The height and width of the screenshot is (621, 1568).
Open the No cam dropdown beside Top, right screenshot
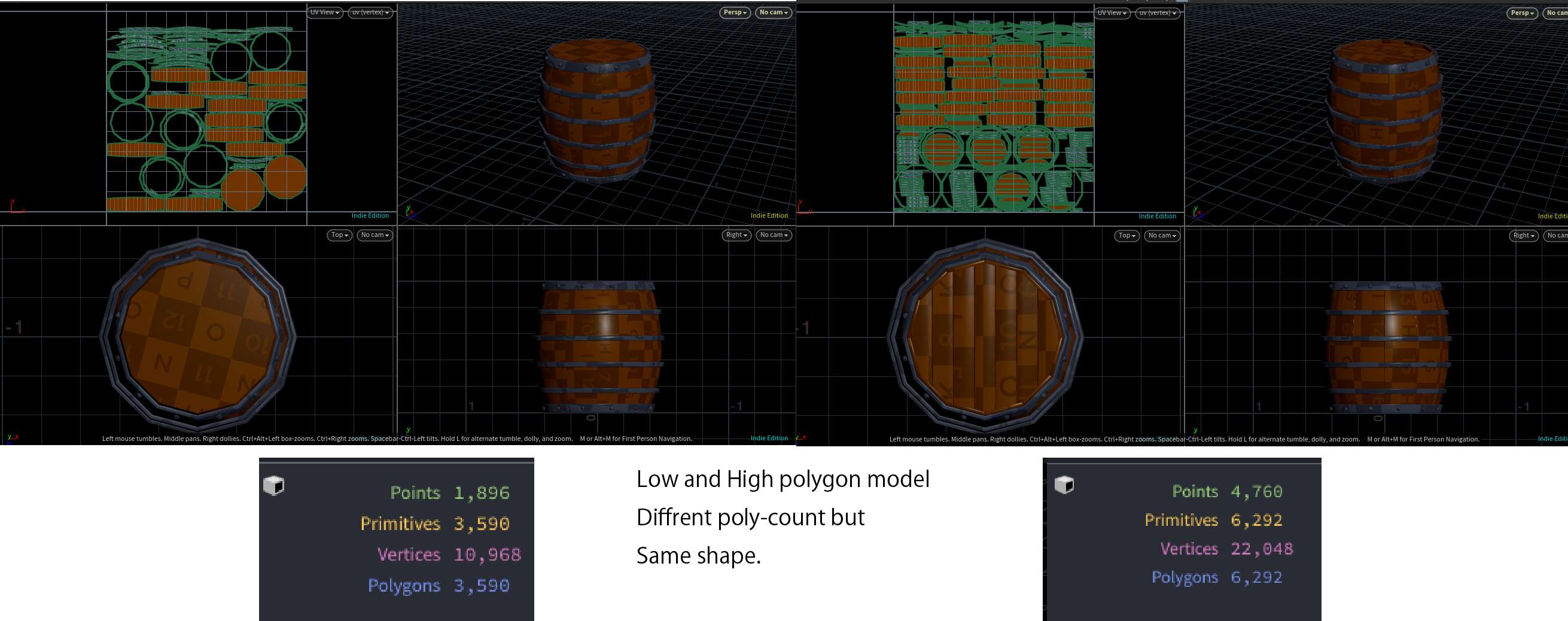click(1162, 236)
